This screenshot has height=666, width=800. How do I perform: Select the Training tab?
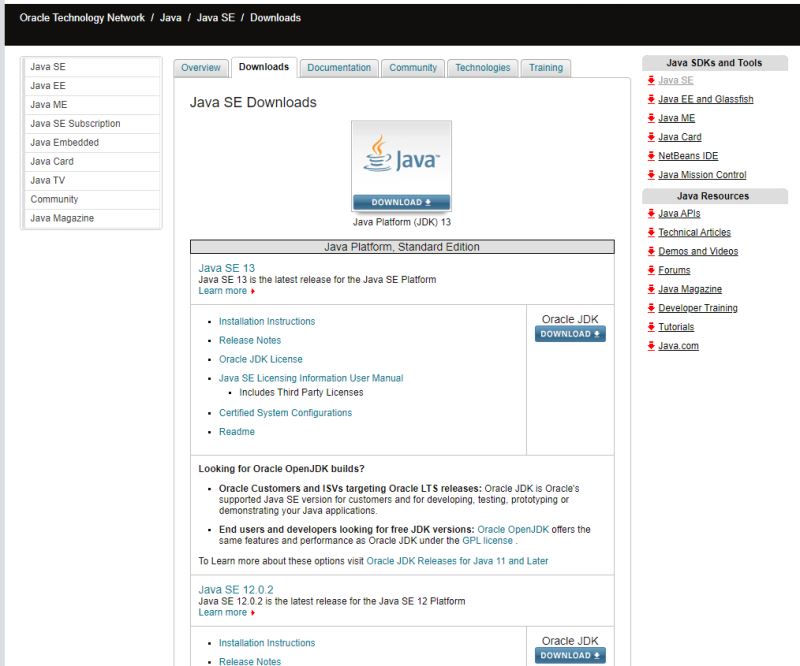pos(545,68)
